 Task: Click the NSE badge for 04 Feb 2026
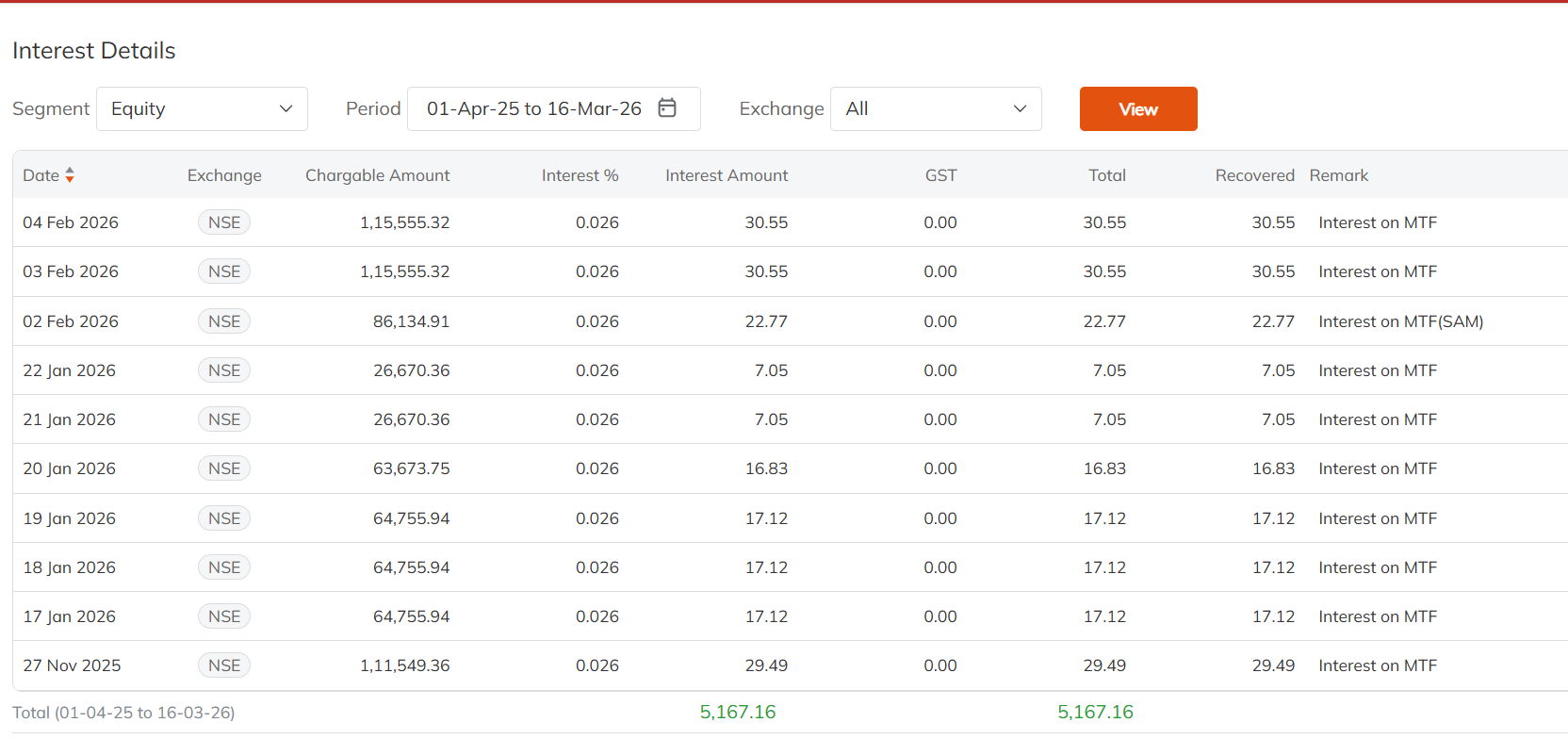click(224, 222)
